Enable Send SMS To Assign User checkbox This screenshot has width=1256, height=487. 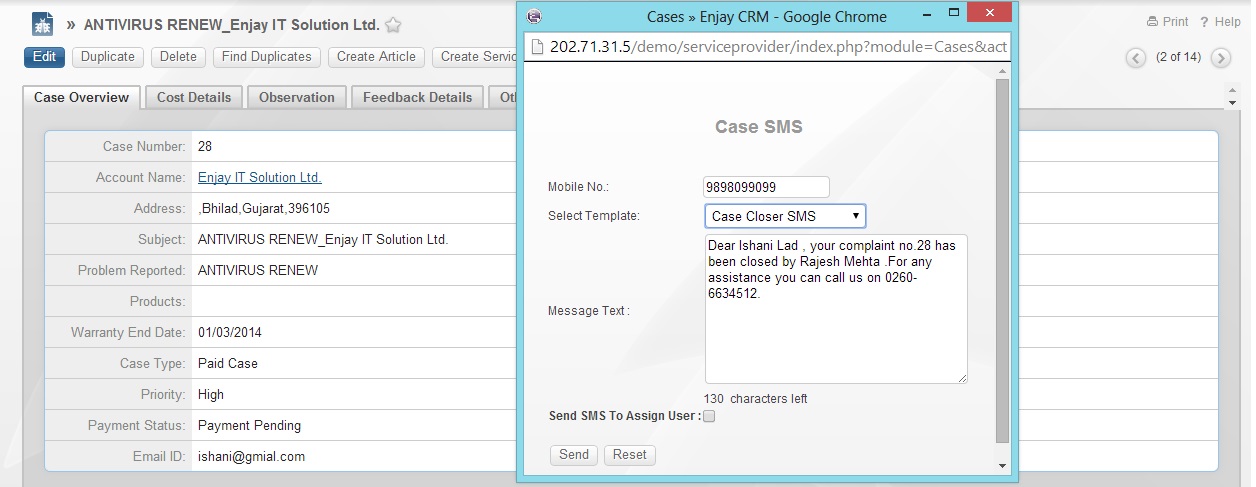[x=709, y=416]
